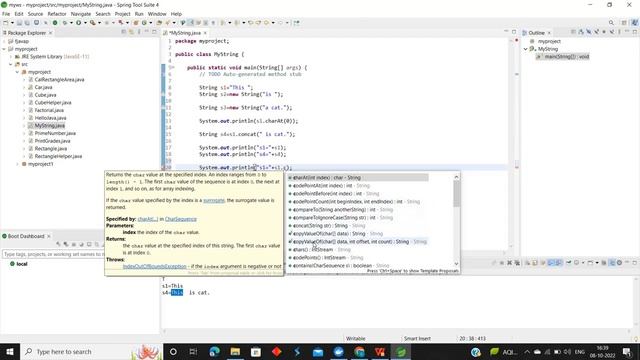Switch to the Java perspective icon
This screenshot has height=360, width=640.
coord(634,23)
